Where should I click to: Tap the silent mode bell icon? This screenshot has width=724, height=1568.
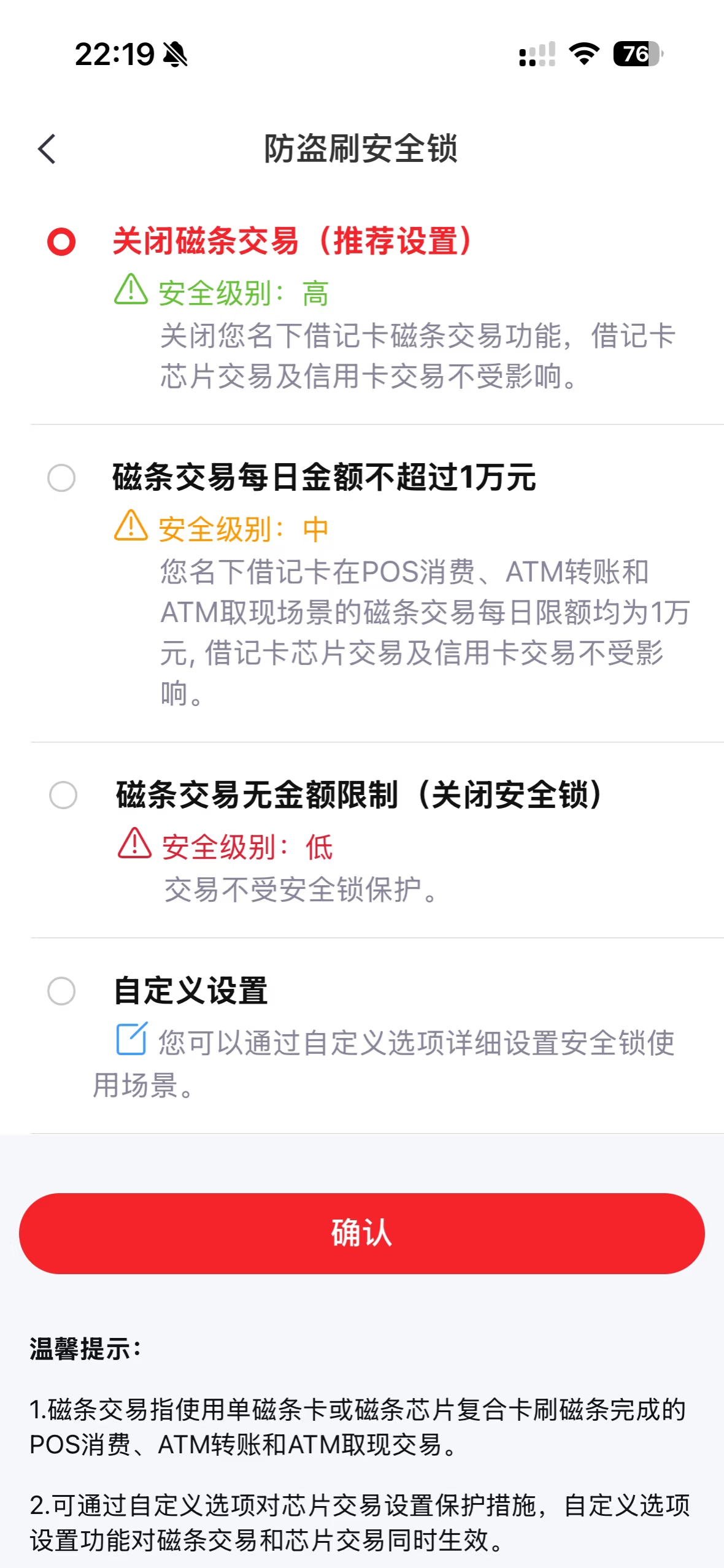pyautogui.click(x=175, y=55)
